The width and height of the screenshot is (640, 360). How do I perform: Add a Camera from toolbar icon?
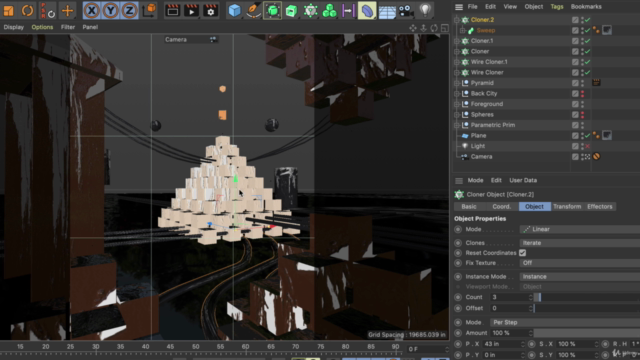click(406, 10)
